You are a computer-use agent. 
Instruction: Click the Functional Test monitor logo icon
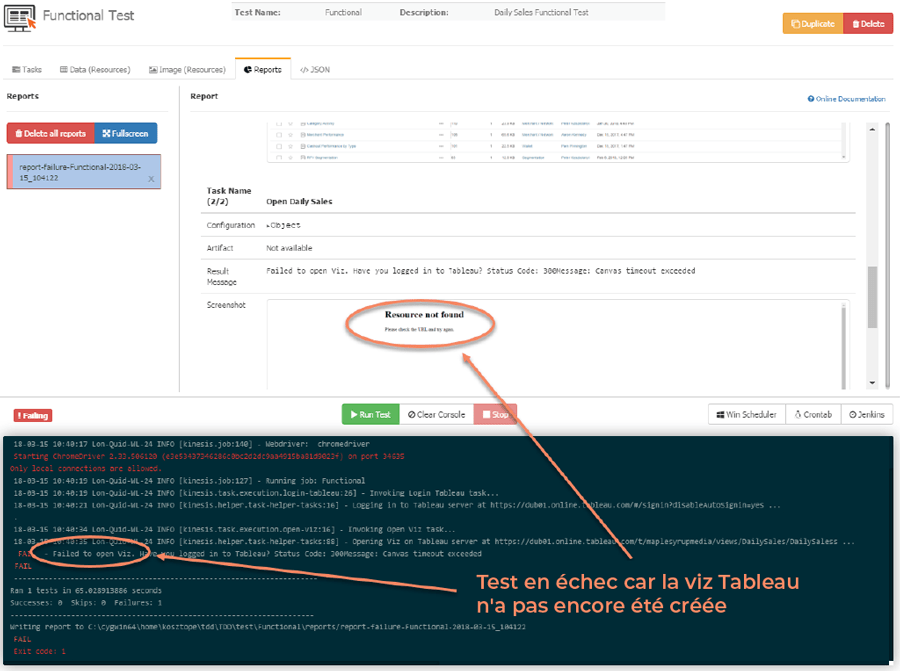point(20,18)
